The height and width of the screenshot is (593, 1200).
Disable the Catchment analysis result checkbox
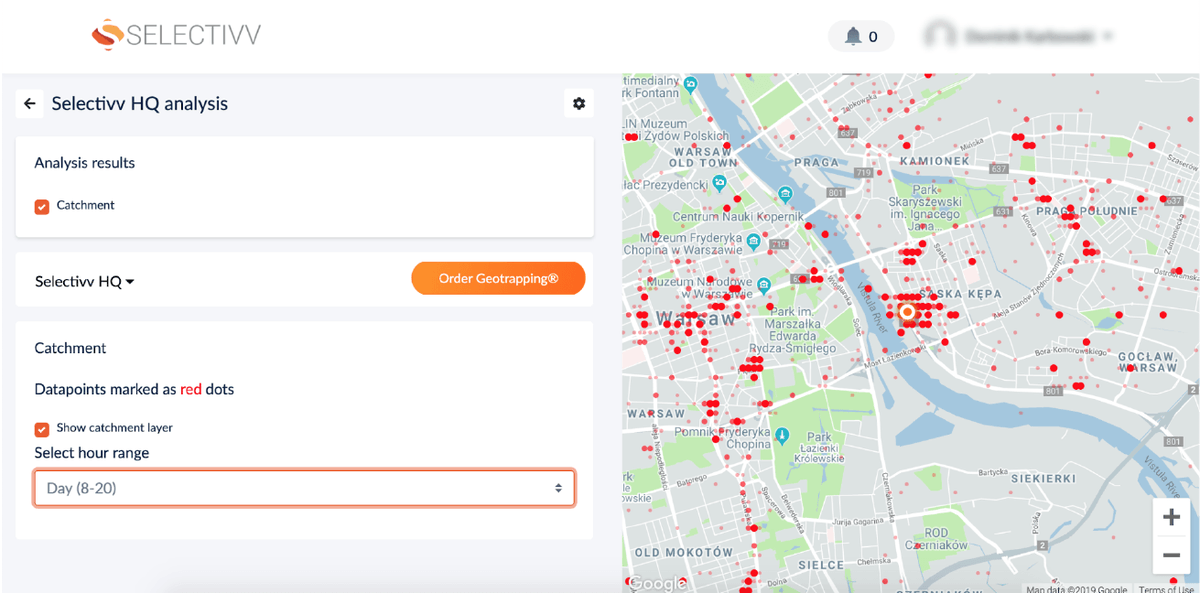pos(40,205)
